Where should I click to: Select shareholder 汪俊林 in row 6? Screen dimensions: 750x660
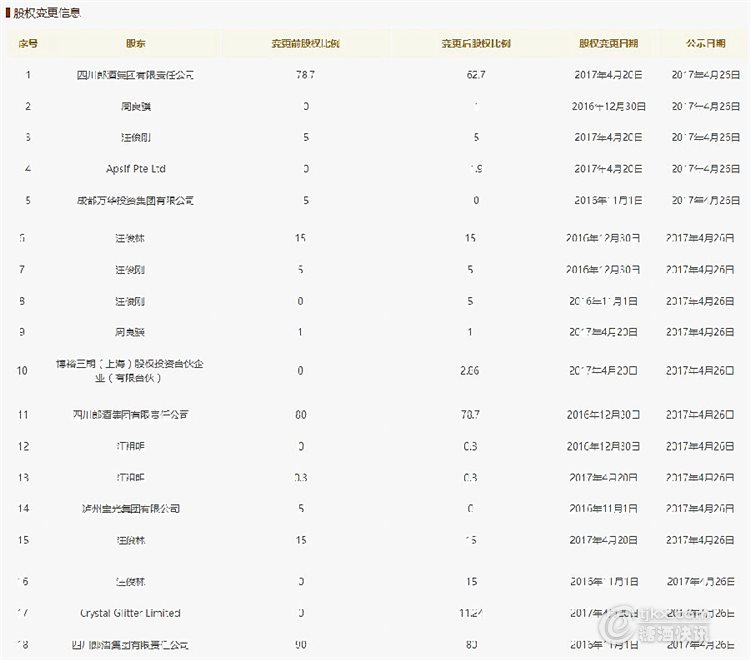[130, 238]
